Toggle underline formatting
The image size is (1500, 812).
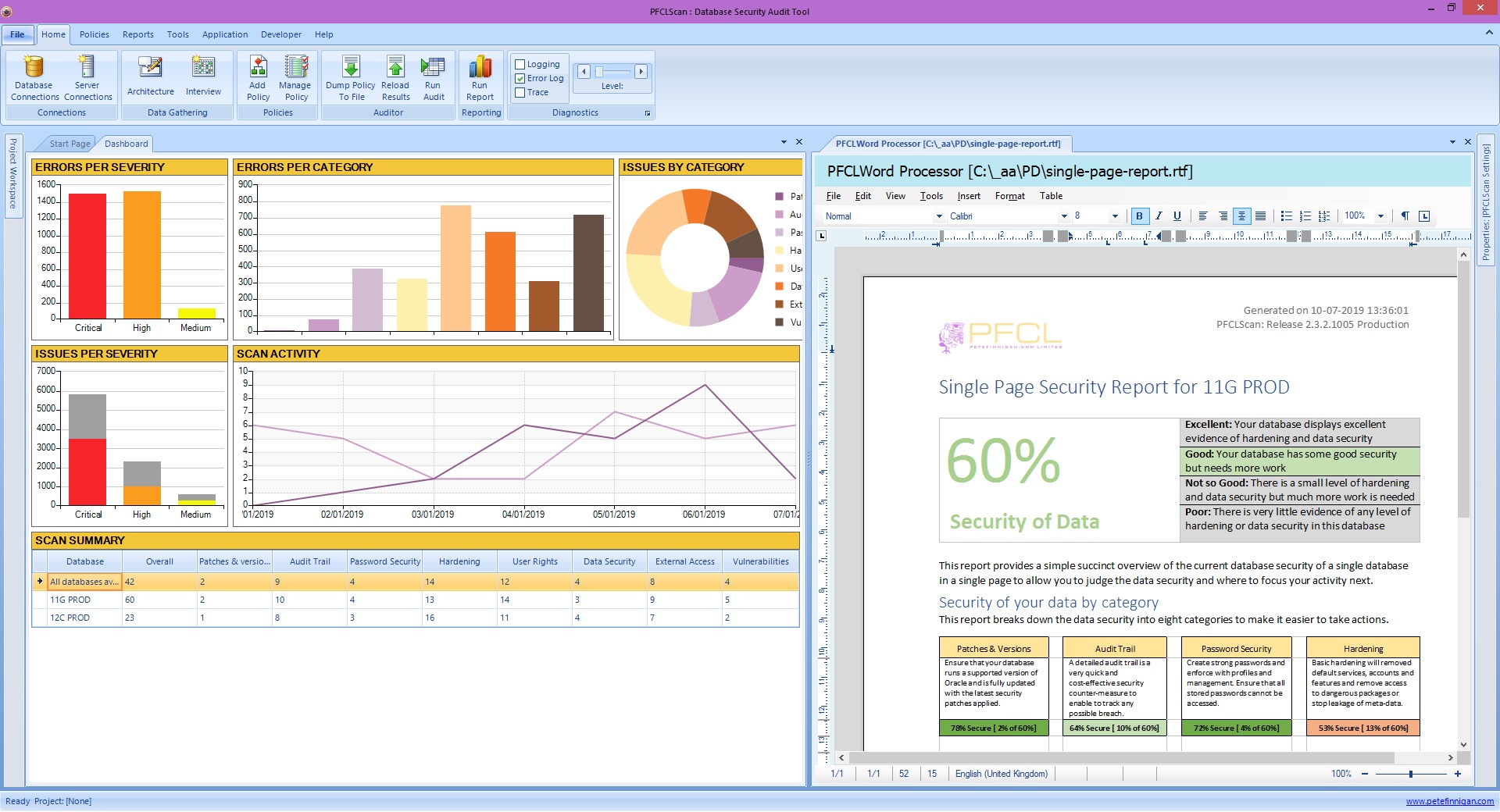point(1177,216)
